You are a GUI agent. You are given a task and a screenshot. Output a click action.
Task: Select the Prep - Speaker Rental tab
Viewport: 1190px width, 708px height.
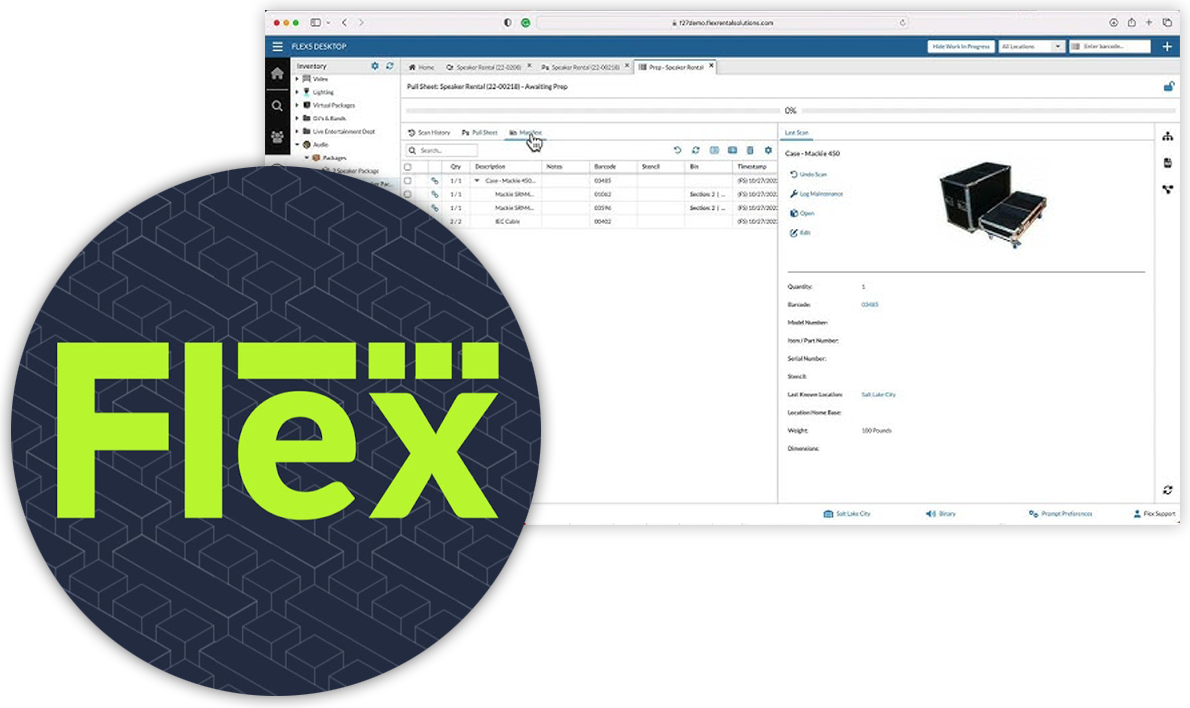click(675, 67)
